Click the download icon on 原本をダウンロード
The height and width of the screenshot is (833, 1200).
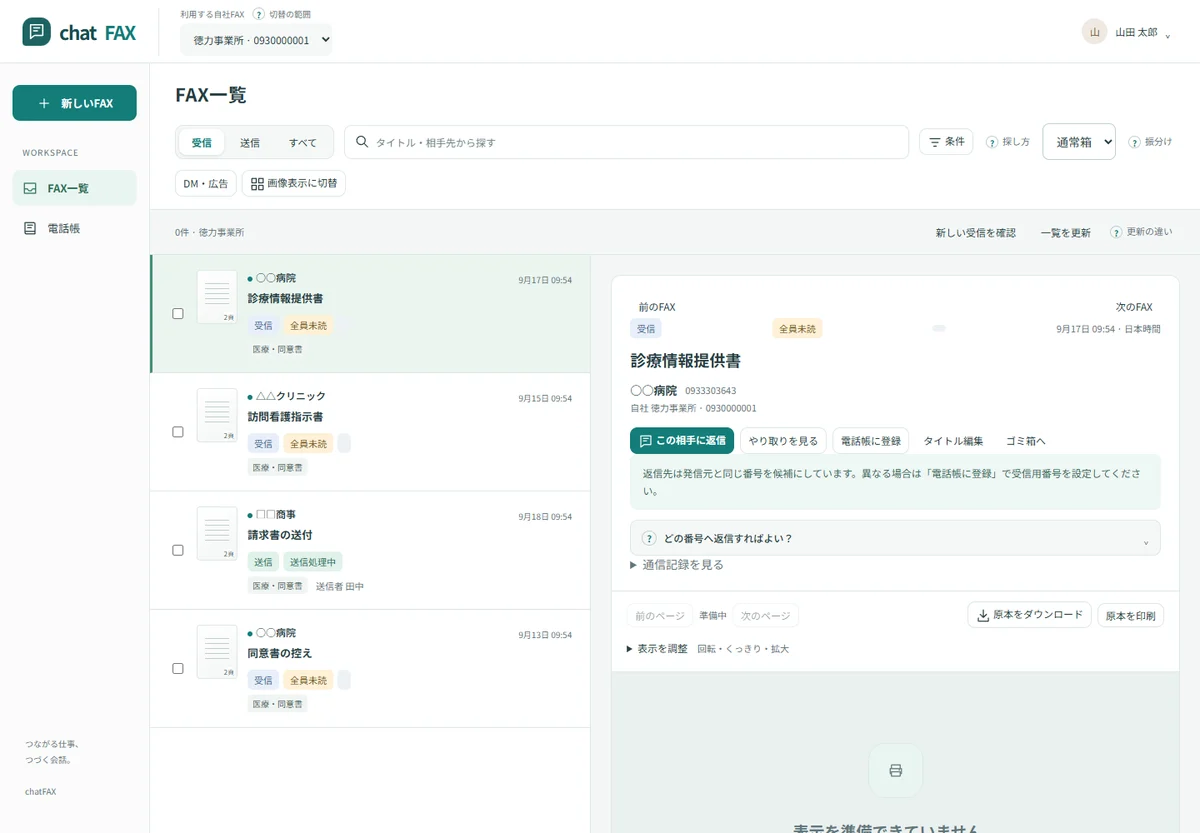tap(983, 615)
